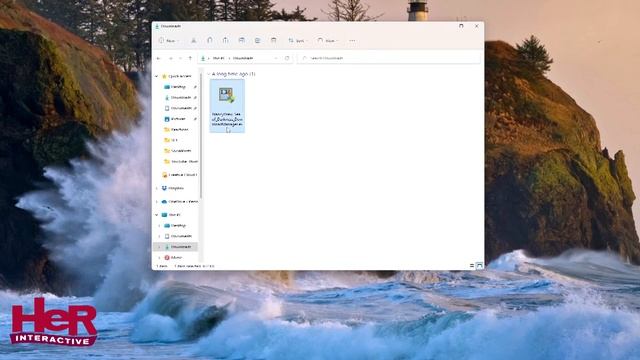Open the recent locations chevron
The height and width of the screenshot is (360, 640).
[x=180, y=58]
